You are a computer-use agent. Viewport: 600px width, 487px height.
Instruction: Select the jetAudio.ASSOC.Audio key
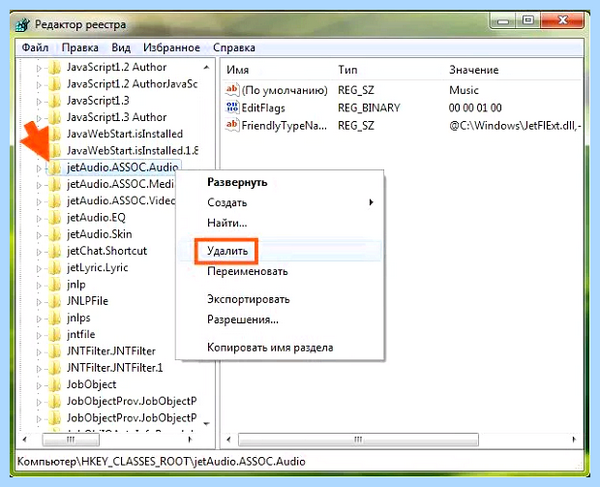[x=122, y=168]
